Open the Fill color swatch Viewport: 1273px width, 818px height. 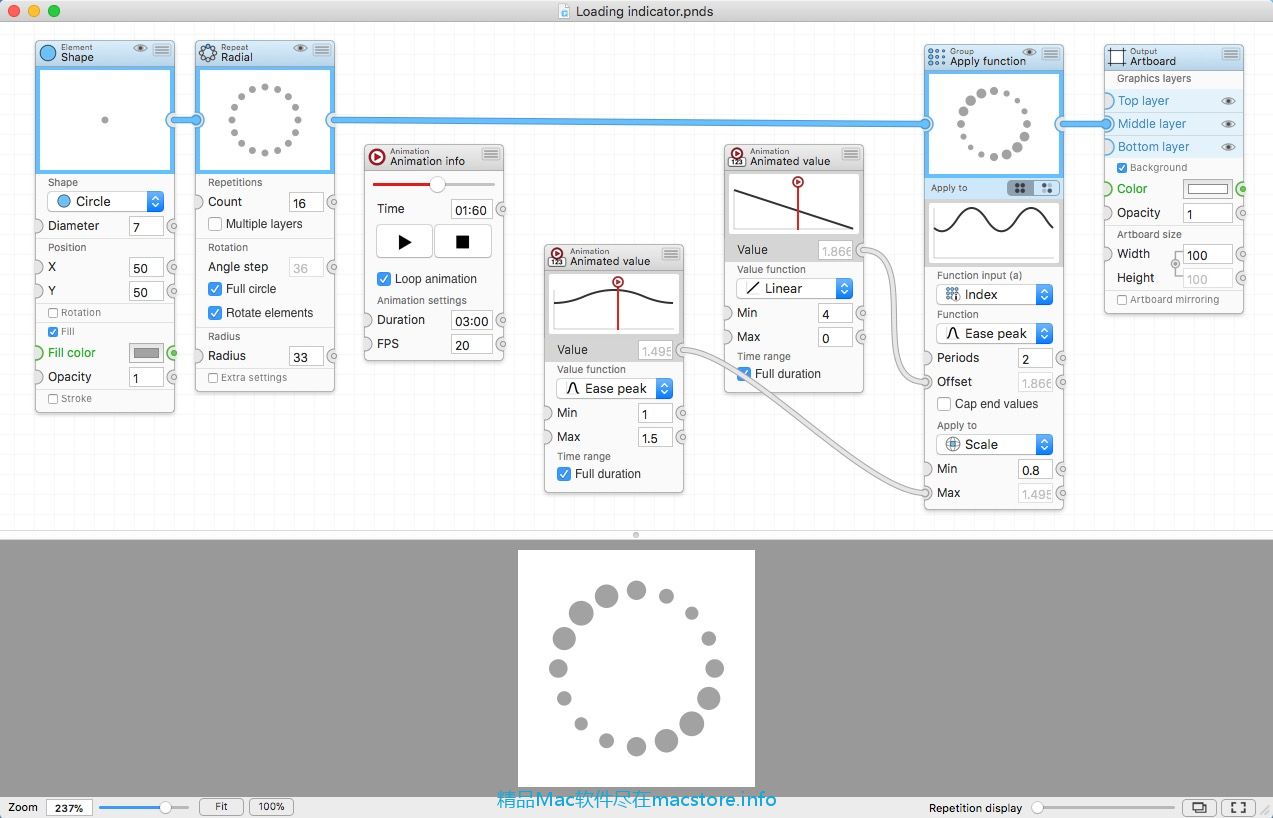click(147, 353)
